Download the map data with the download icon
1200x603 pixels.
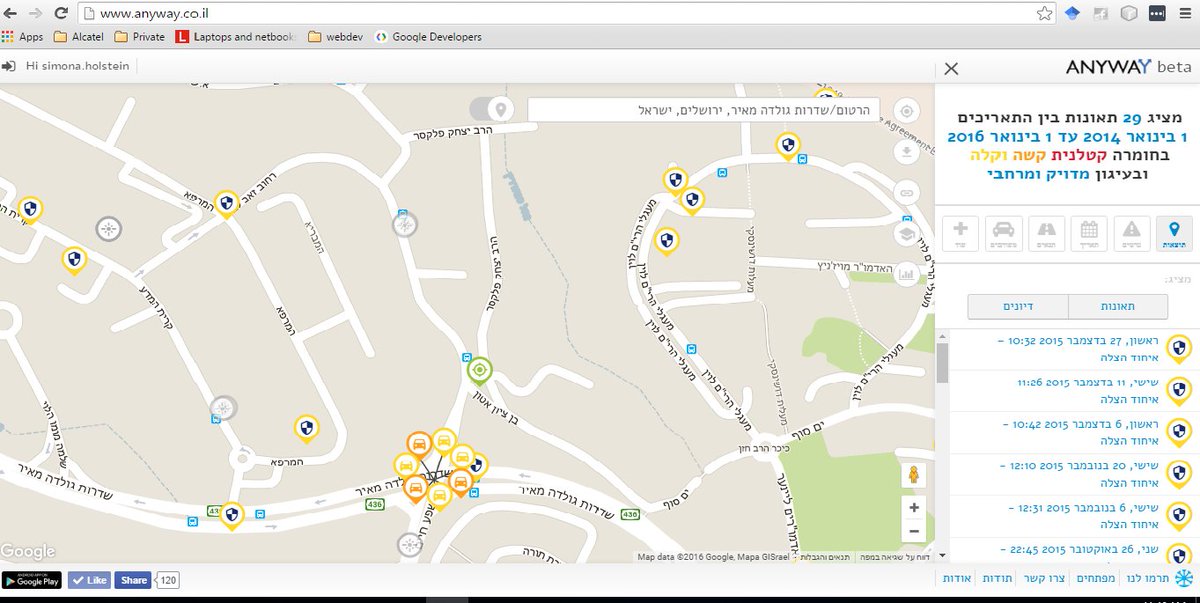coord(907,152)
